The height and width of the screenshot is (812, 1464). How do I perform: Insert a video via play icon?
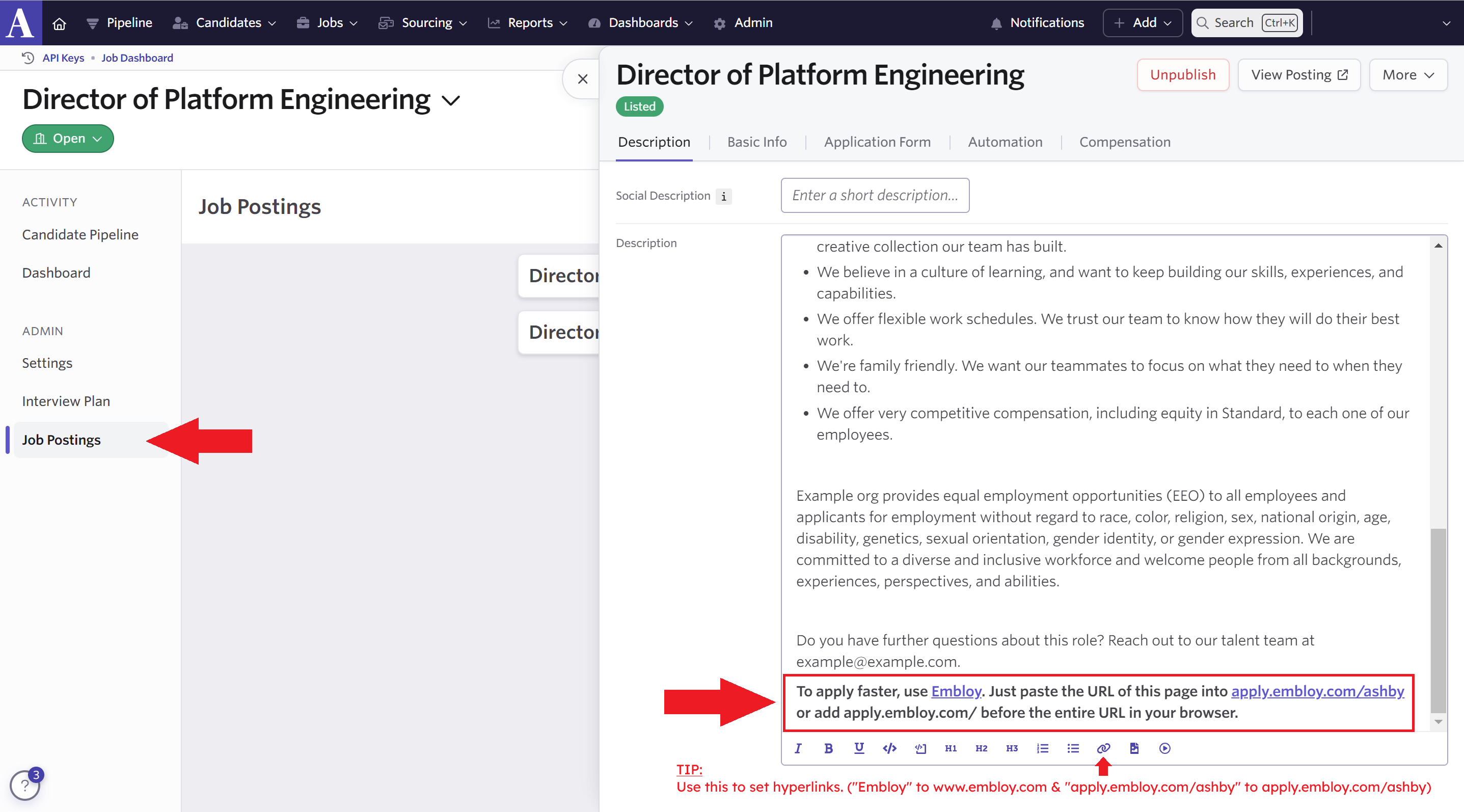point(1165,748)
